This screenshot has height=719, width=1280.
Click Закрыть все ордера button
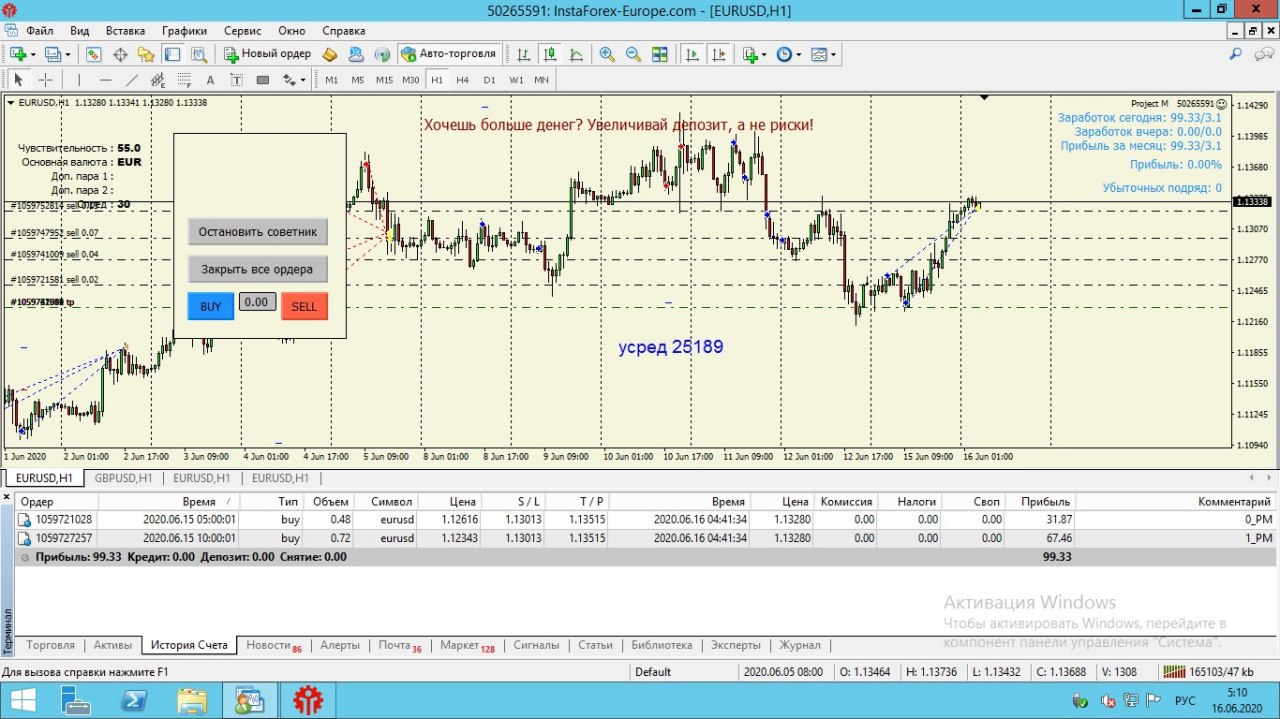258,269
